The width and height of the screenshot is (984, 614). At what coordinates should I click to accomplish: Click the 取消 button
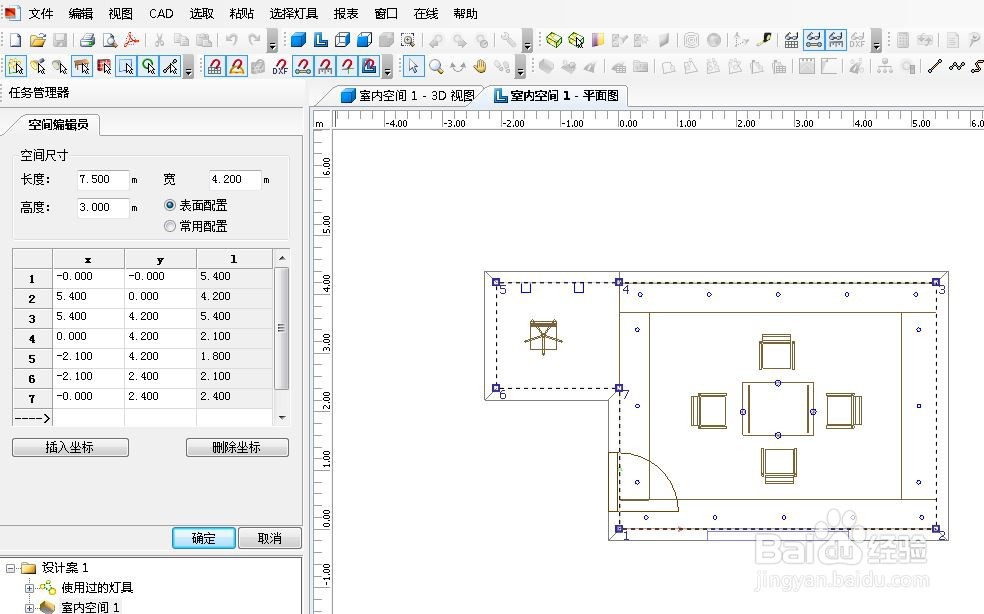[x=270, y=538]
